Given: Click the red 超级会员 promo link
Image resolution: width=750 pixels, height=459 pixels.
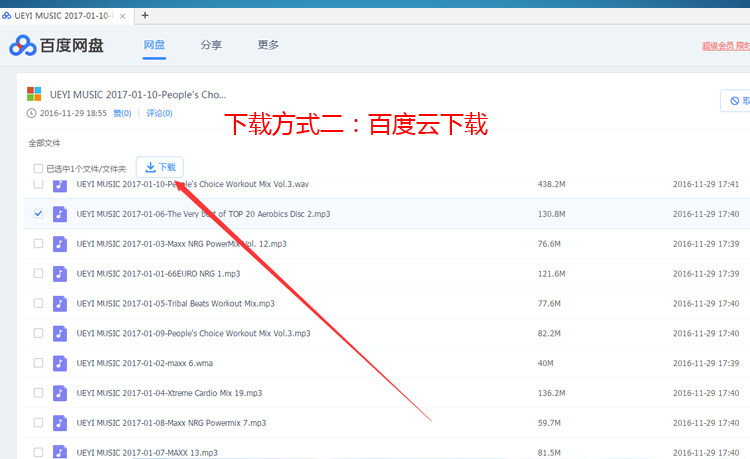Looking at the screenshot, I should tap(726, 46).
